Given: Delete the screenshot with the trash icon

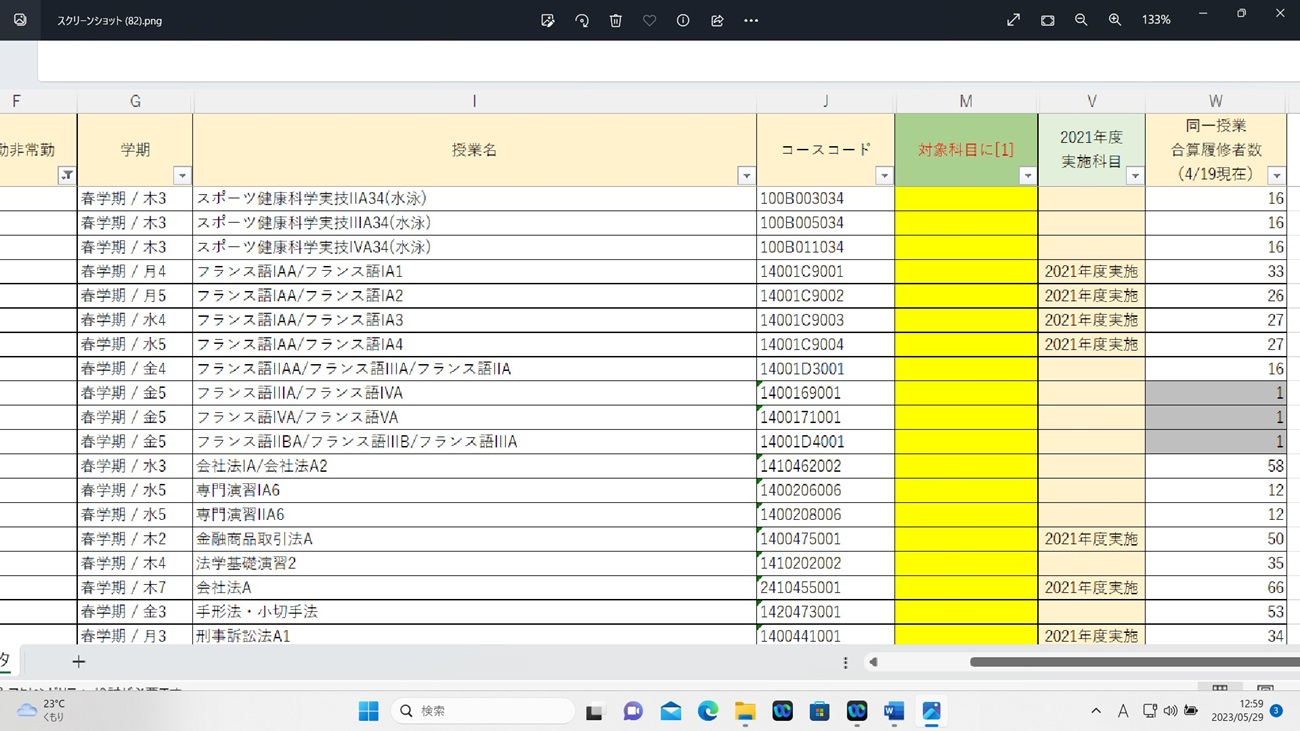Looking at the screenshot, I should click(616, 20).
